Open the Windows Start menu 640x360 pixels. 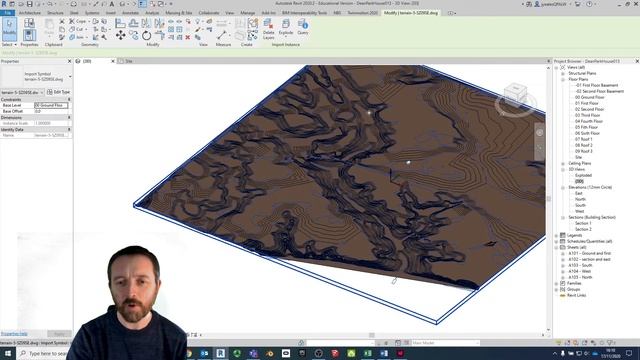click(x=8, y=353)
